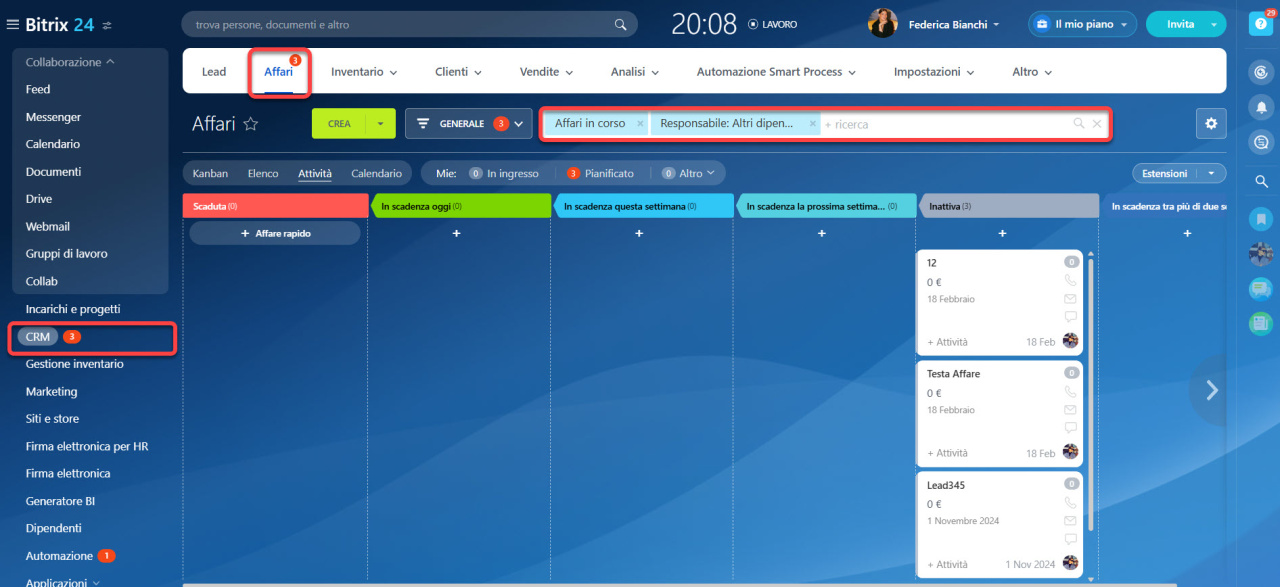Toggle the 'Pianificato' counter filter
Viewport: 1280px width, 587px height.
[x=600, y=173]
